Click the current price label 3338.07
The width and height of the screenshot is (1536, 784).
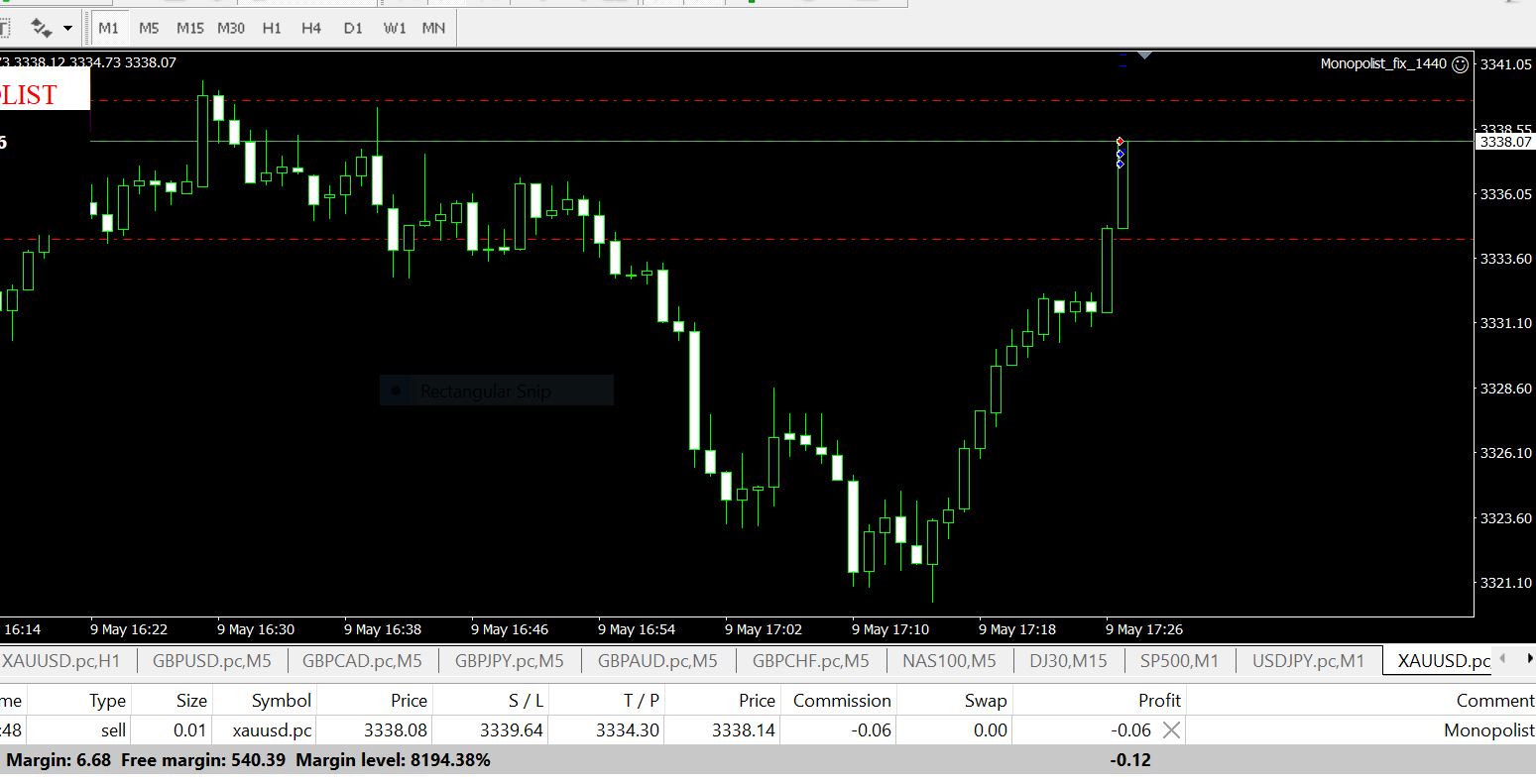click(1505, 143)
